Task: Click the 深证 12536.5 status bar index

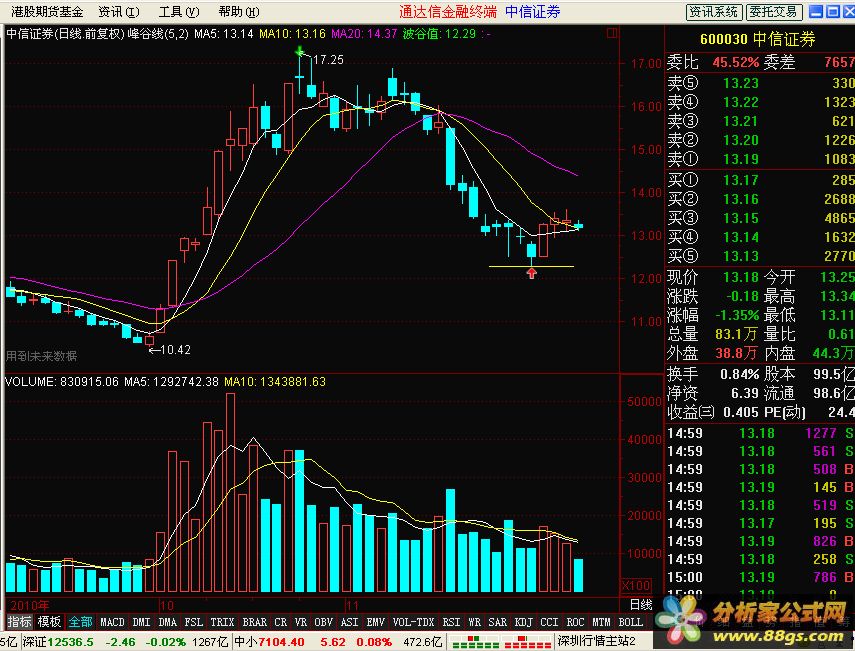Action: pyautogui.click(x=59, y=642)
